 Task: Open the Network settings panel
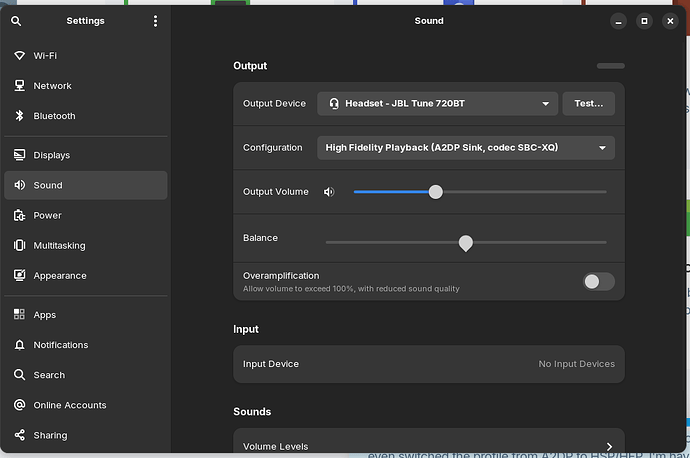click(x=52, y=86)
